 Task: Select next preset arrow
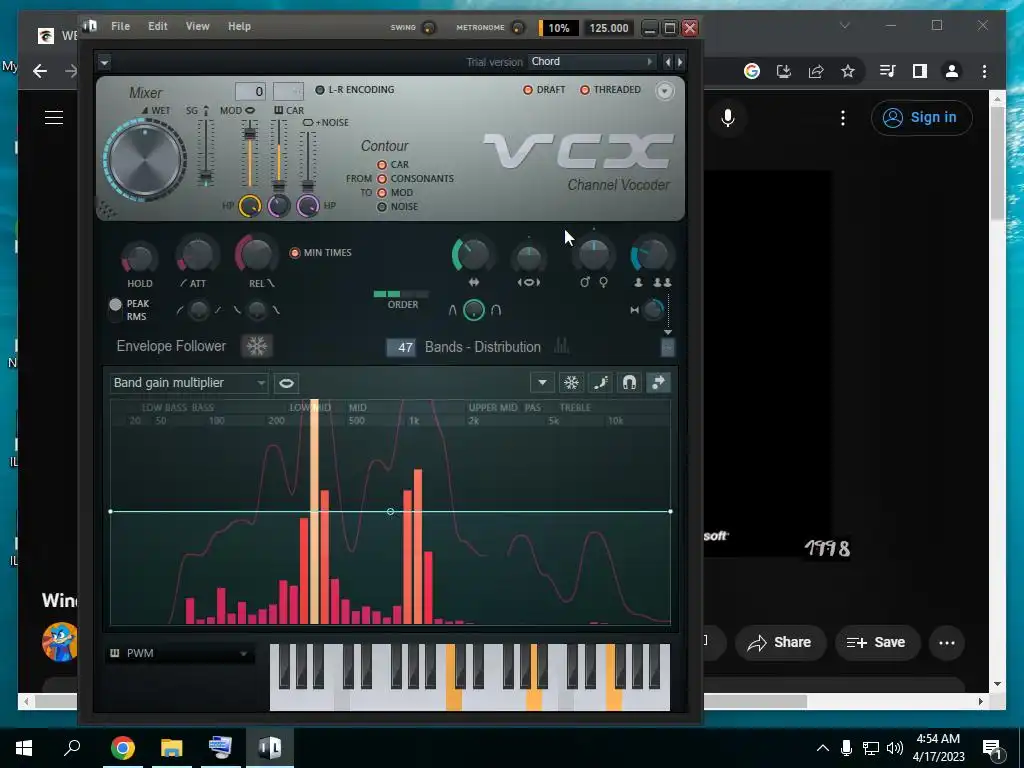(680, 62)
